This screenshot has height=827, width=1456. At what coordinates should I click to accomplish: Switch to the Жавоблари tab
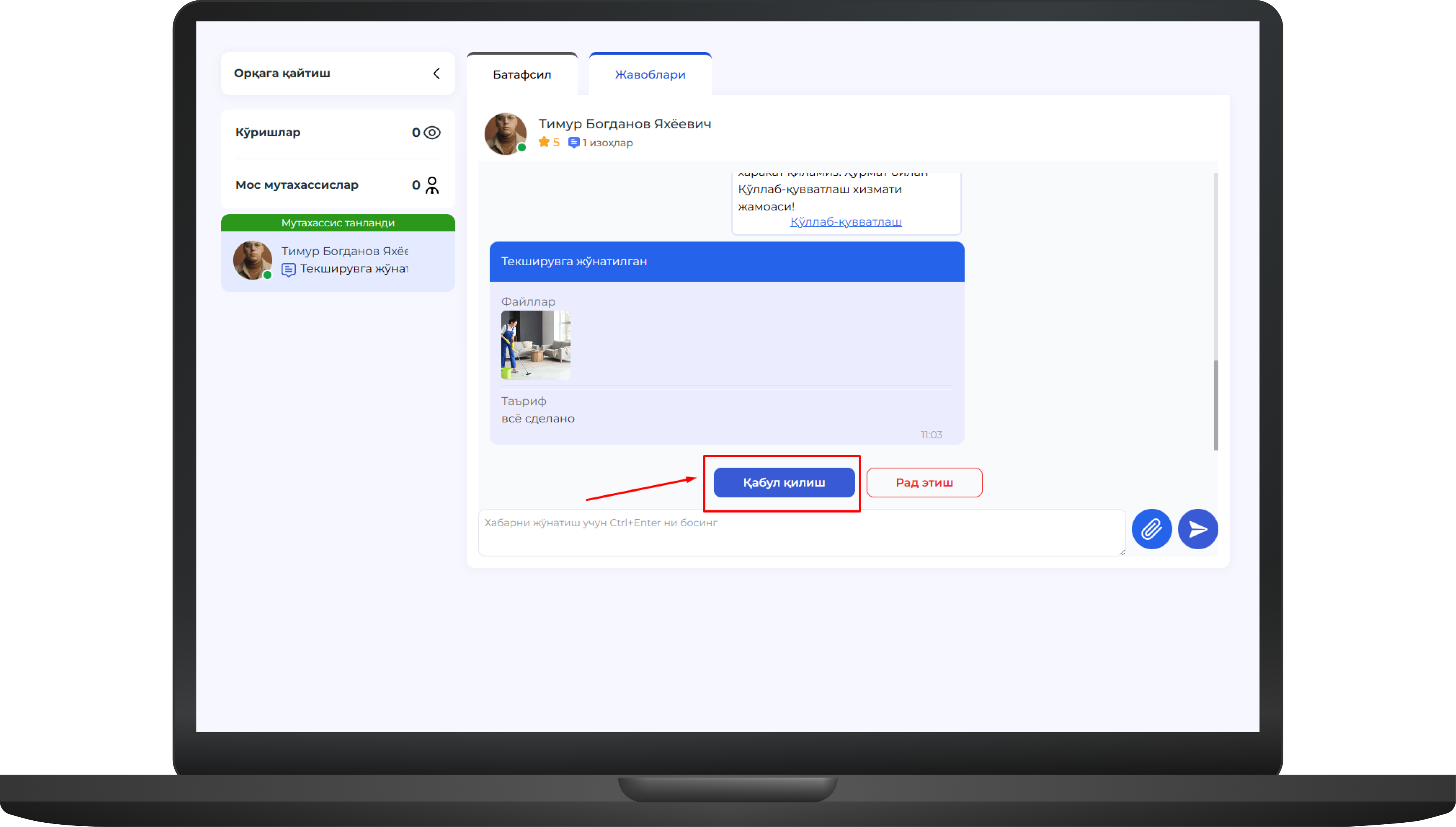coord(649,74)
